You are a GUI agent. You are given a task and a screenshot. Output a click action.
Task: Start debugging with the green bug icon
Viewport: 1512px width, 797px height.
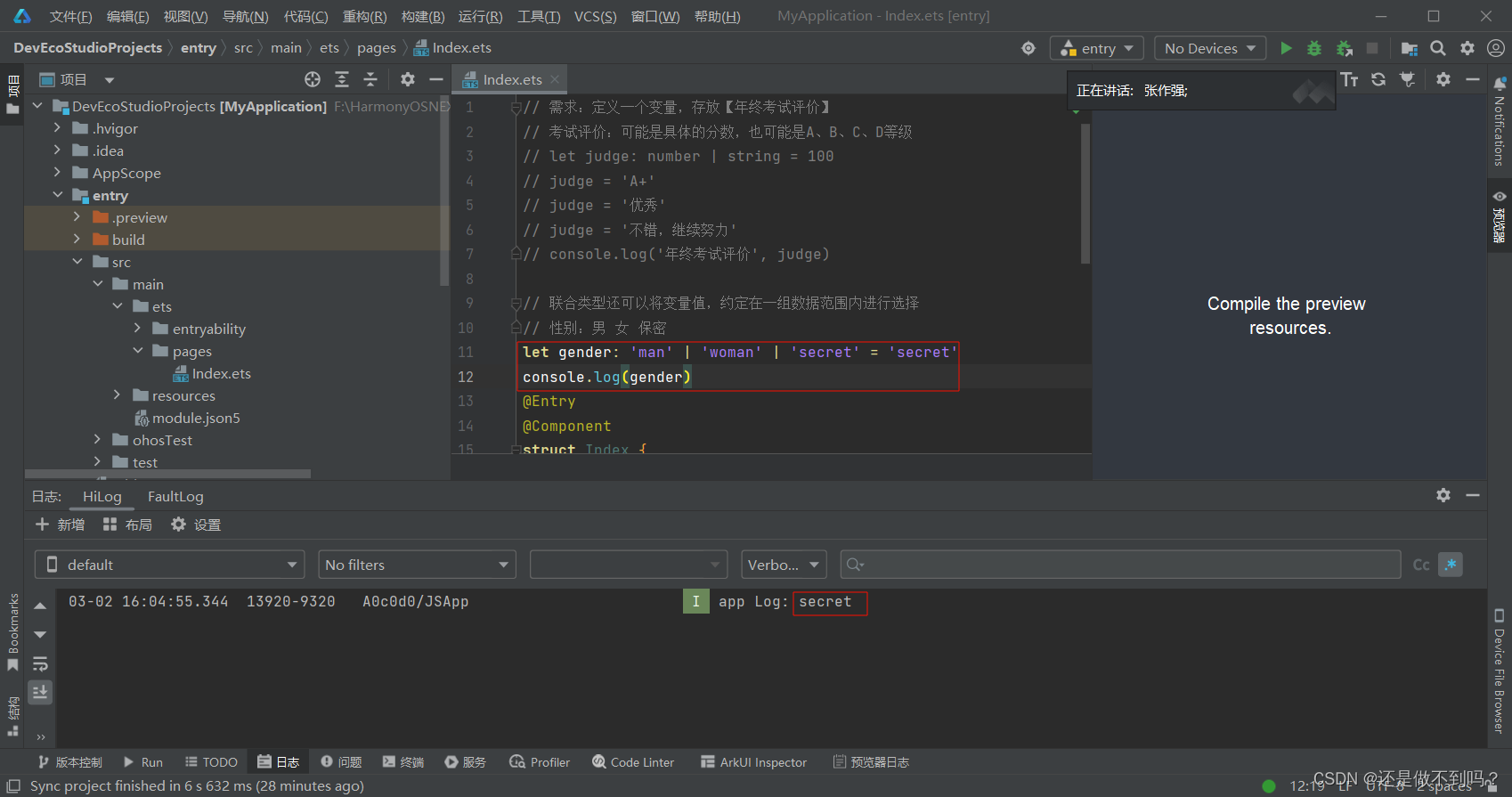1314,48
